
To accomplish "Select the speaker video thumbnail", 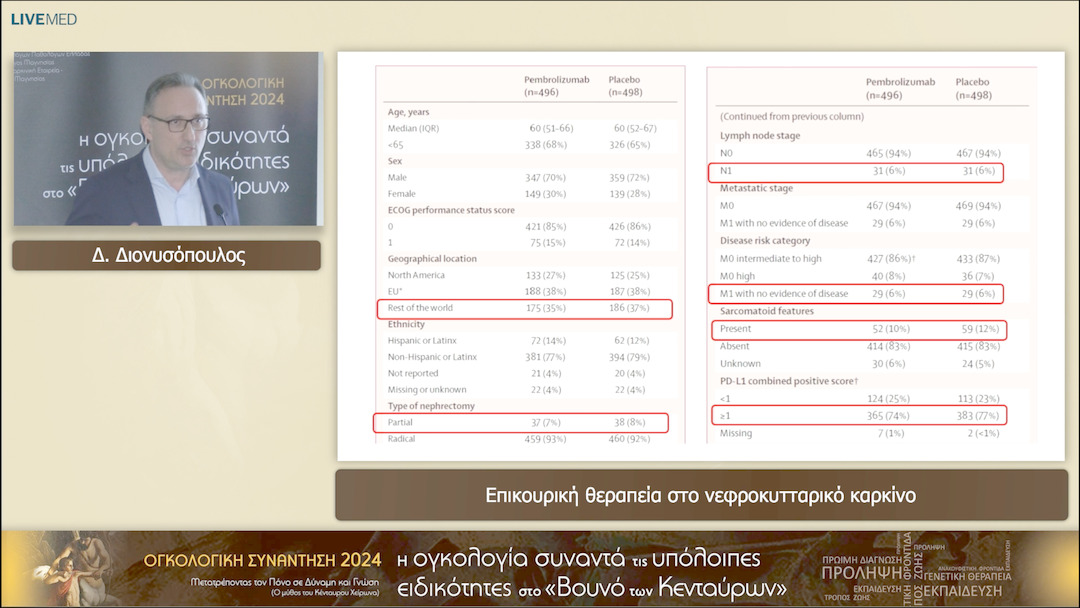I will tap(165, 140).
